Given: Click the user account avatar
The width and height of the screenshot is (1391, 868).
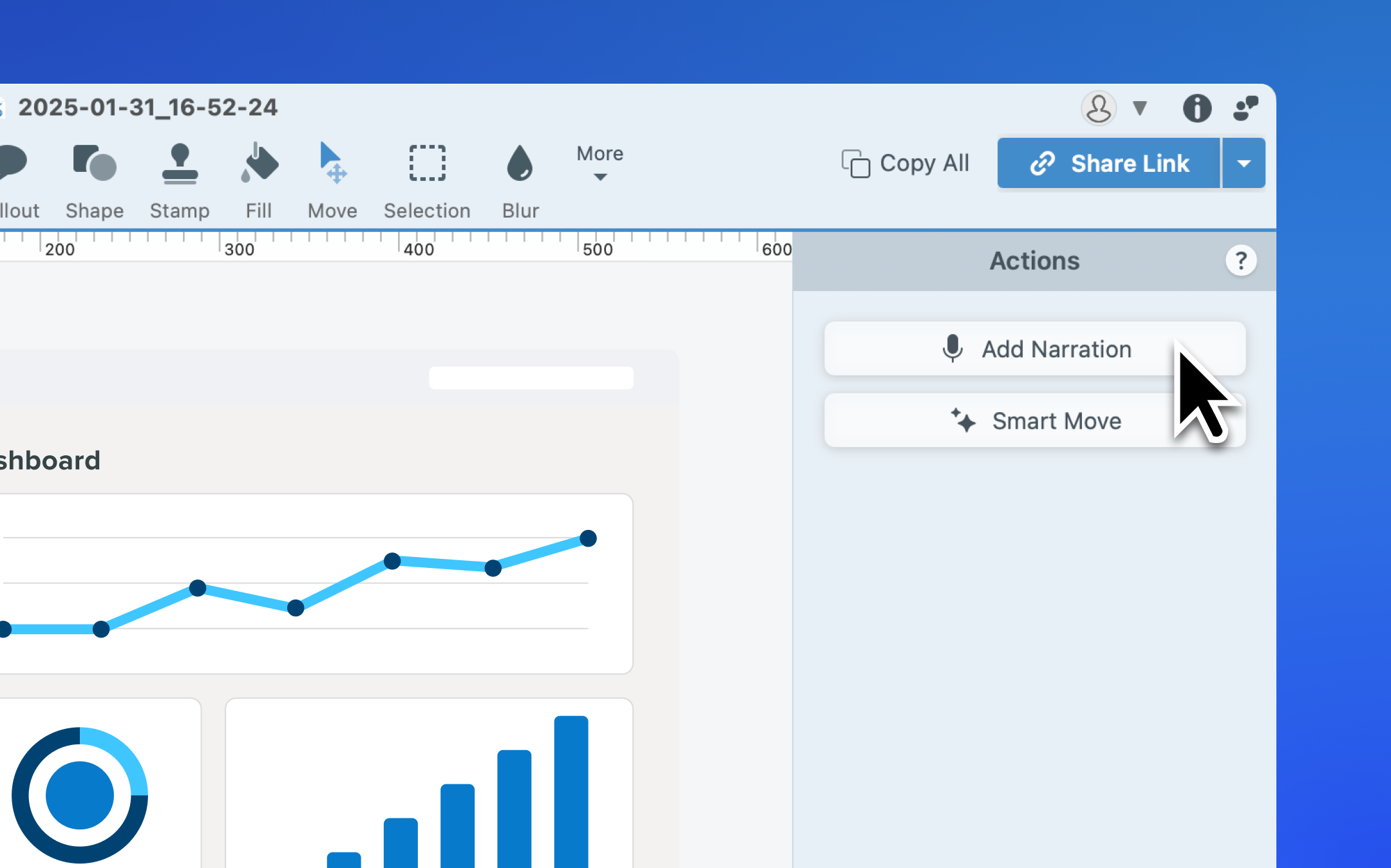Looking at the screenshot, I should 1098,108.
